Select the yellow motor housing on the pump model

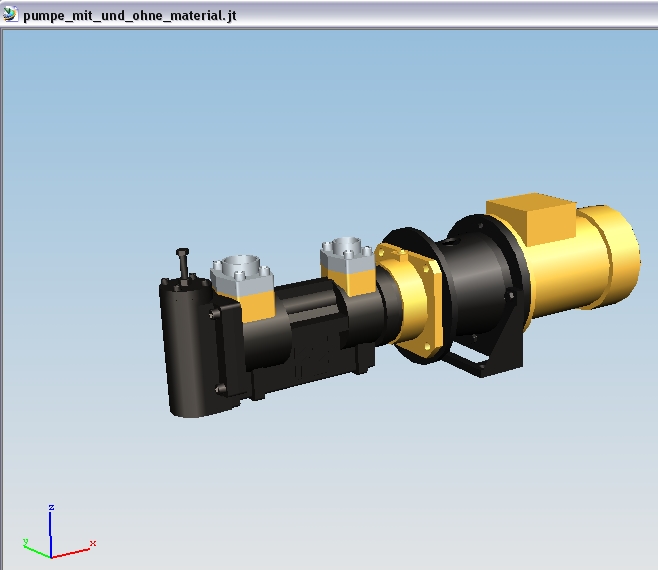click(585, 264)
